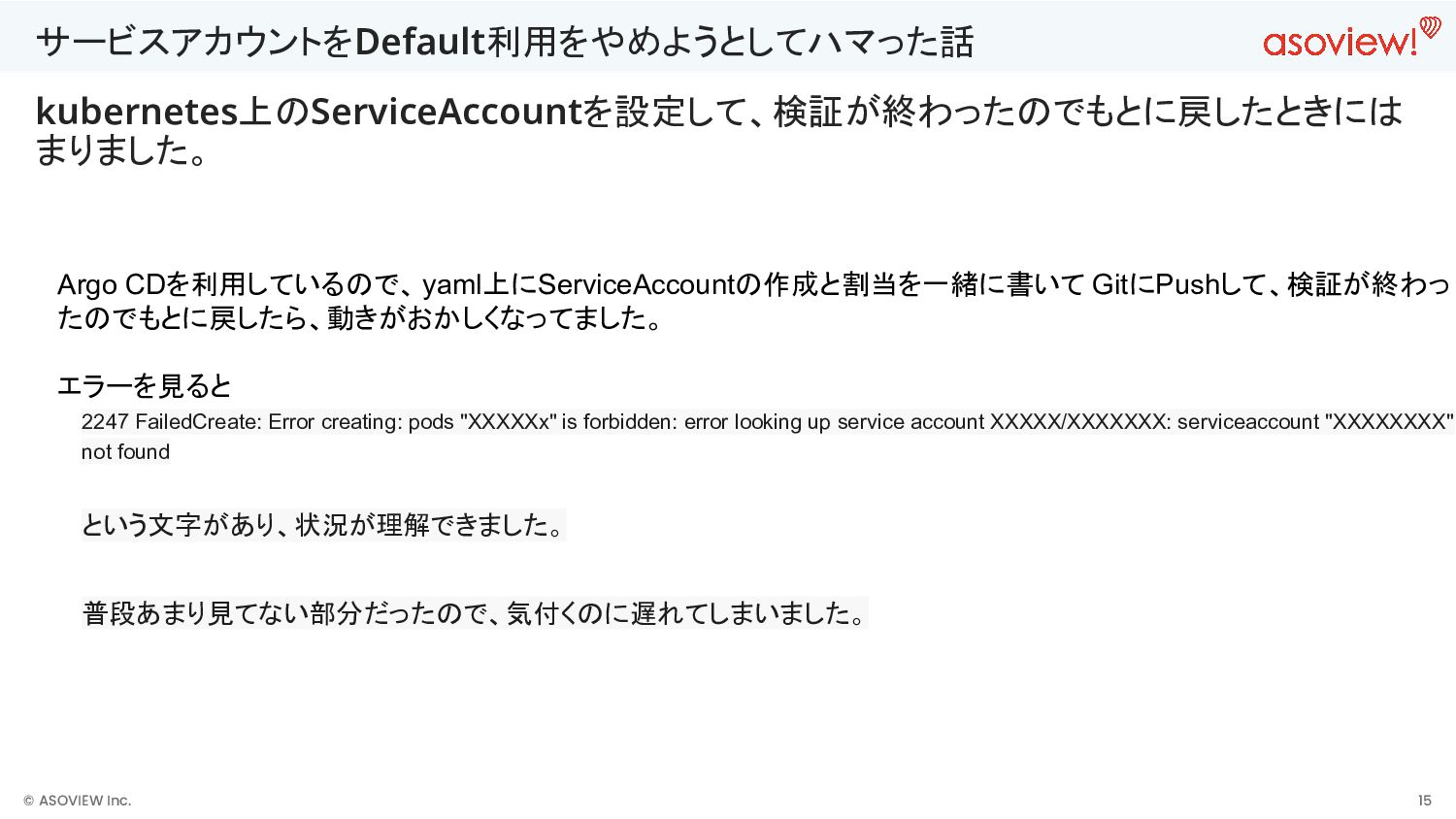Click the line 'エラーを見ると'

click(x=145, y=386)
